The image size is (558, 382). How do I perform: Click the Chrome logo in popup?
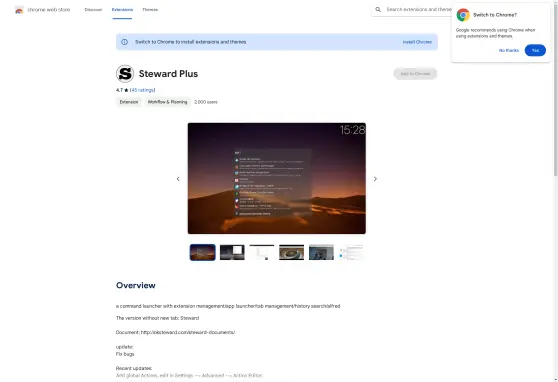(463, 15)
